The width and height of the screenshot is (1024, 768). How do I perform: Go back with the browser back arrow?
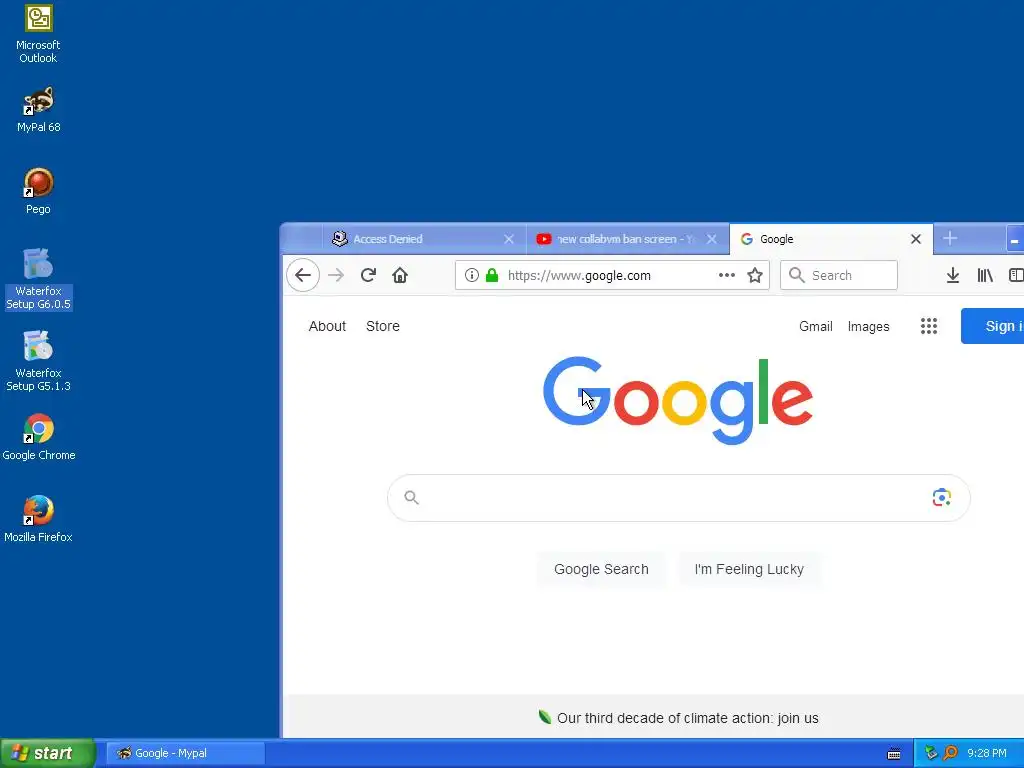coord(303,275)
